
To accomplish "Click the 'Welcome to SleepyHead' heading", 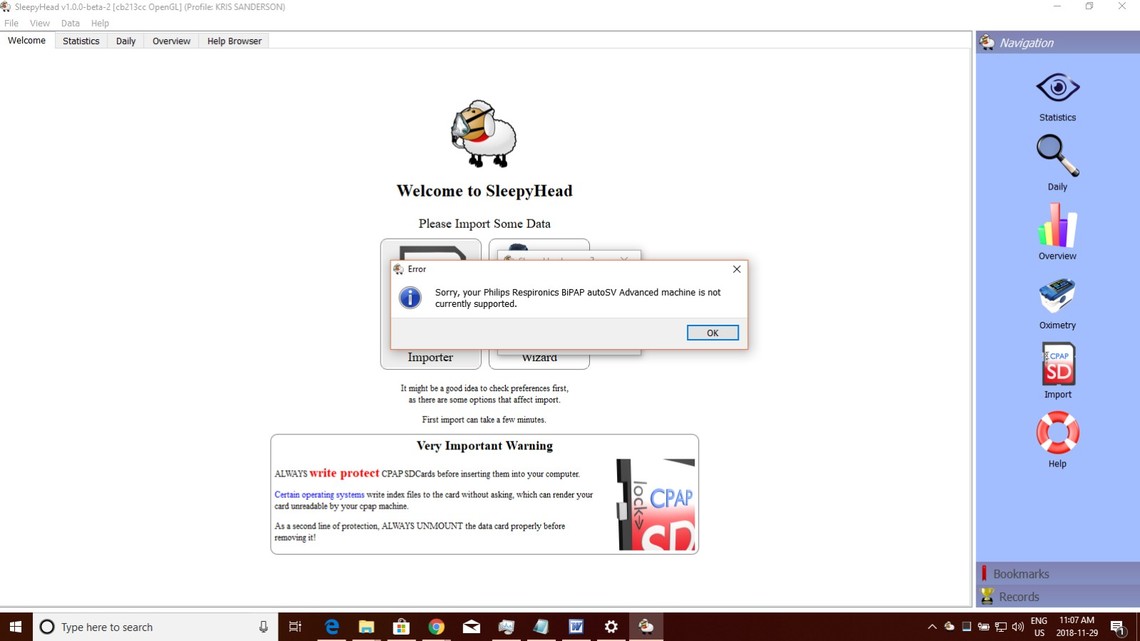I will click(484, 191).
